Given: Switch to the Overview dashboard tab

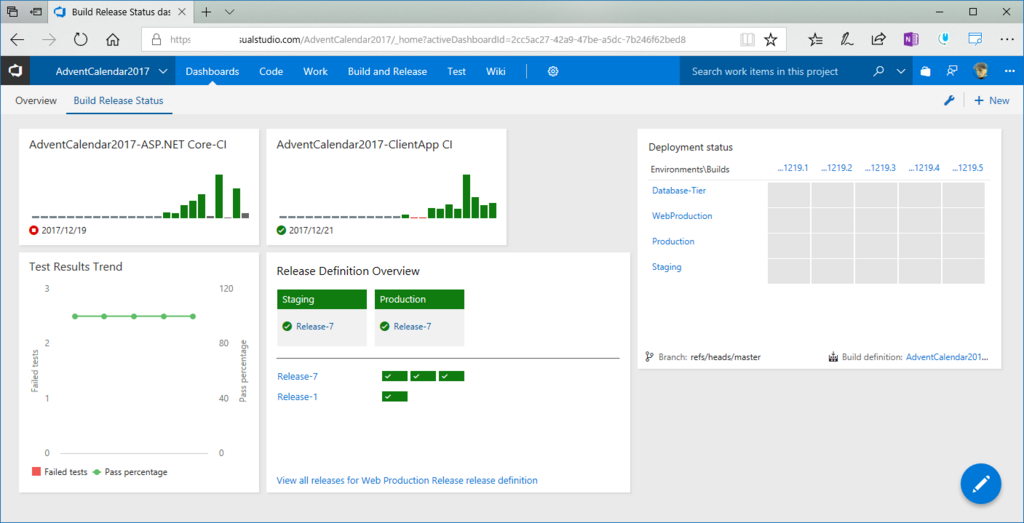Looking at the screenshot, I should [36, 101].
